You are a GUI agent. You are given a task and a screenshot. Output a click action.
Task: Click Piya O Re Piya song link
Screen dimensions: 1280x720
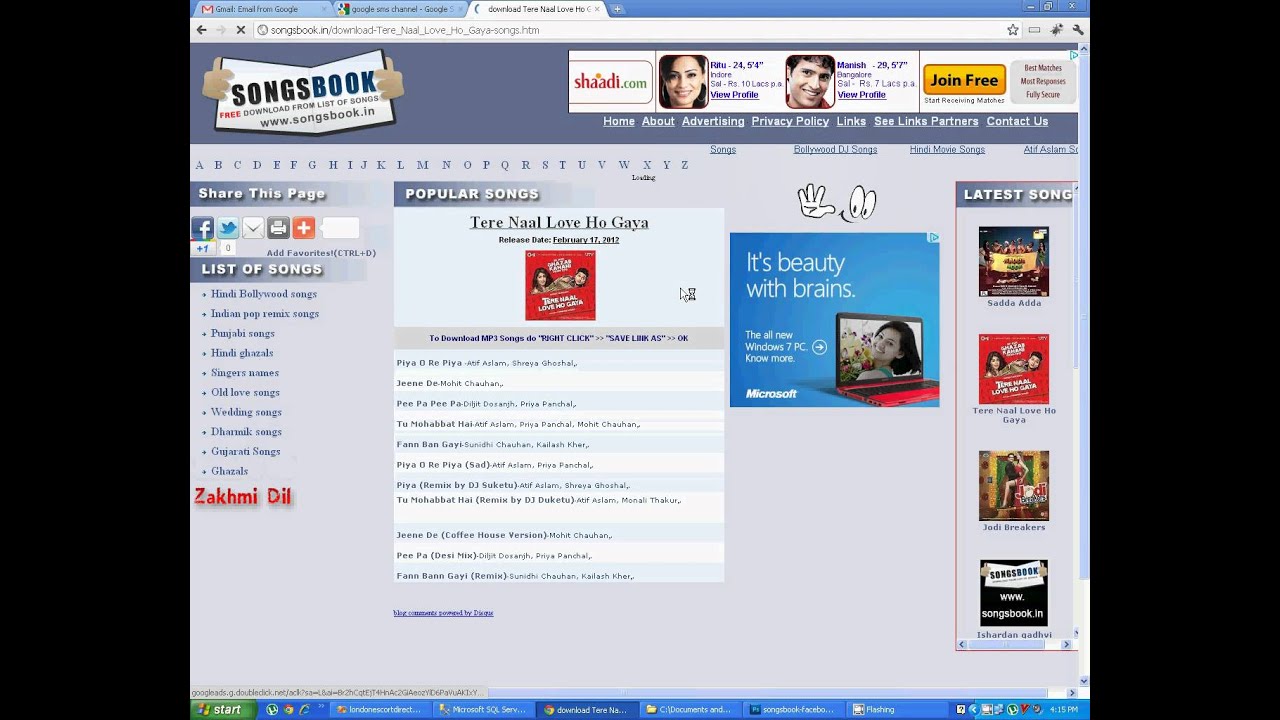point(429,363)
